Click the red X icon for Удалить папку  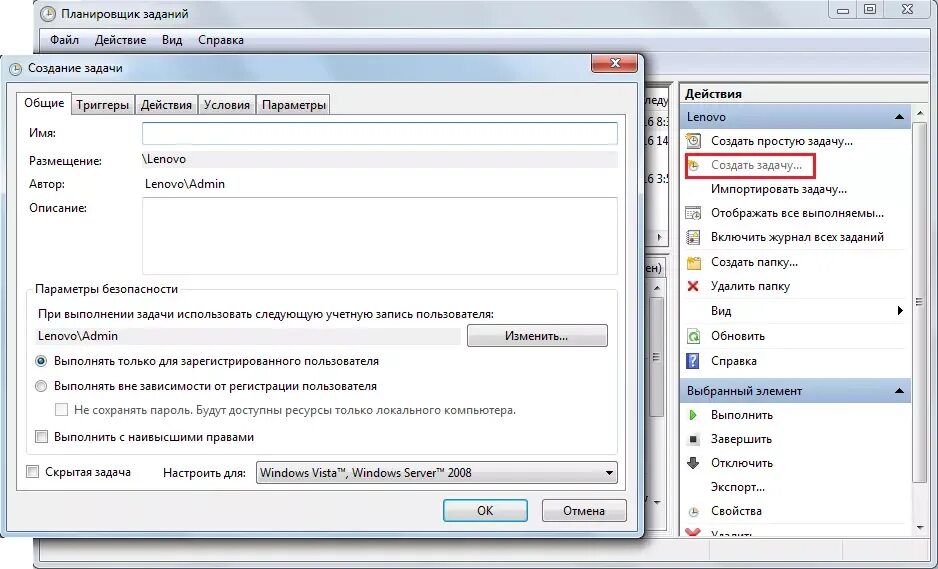click(693, 286)
